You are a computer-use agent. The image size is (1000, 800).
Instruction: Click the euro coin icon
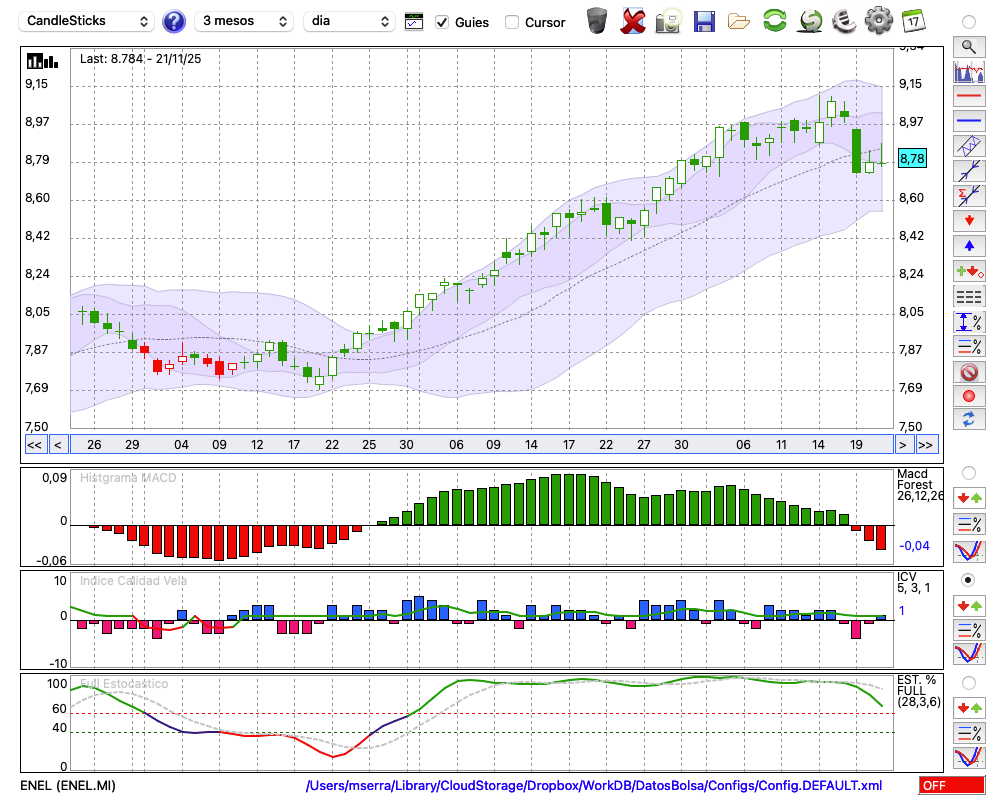click(x=844, y=21)
